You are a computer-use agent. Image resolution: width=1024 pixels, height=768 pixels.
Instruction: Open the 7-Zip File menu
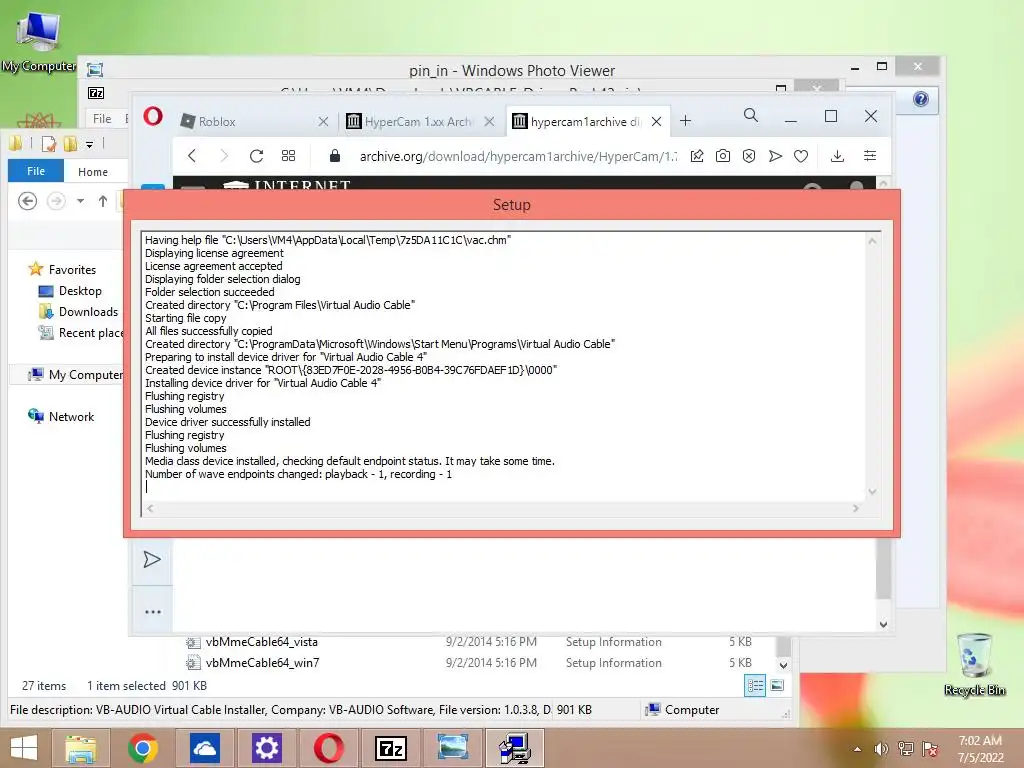pos(102,119)
